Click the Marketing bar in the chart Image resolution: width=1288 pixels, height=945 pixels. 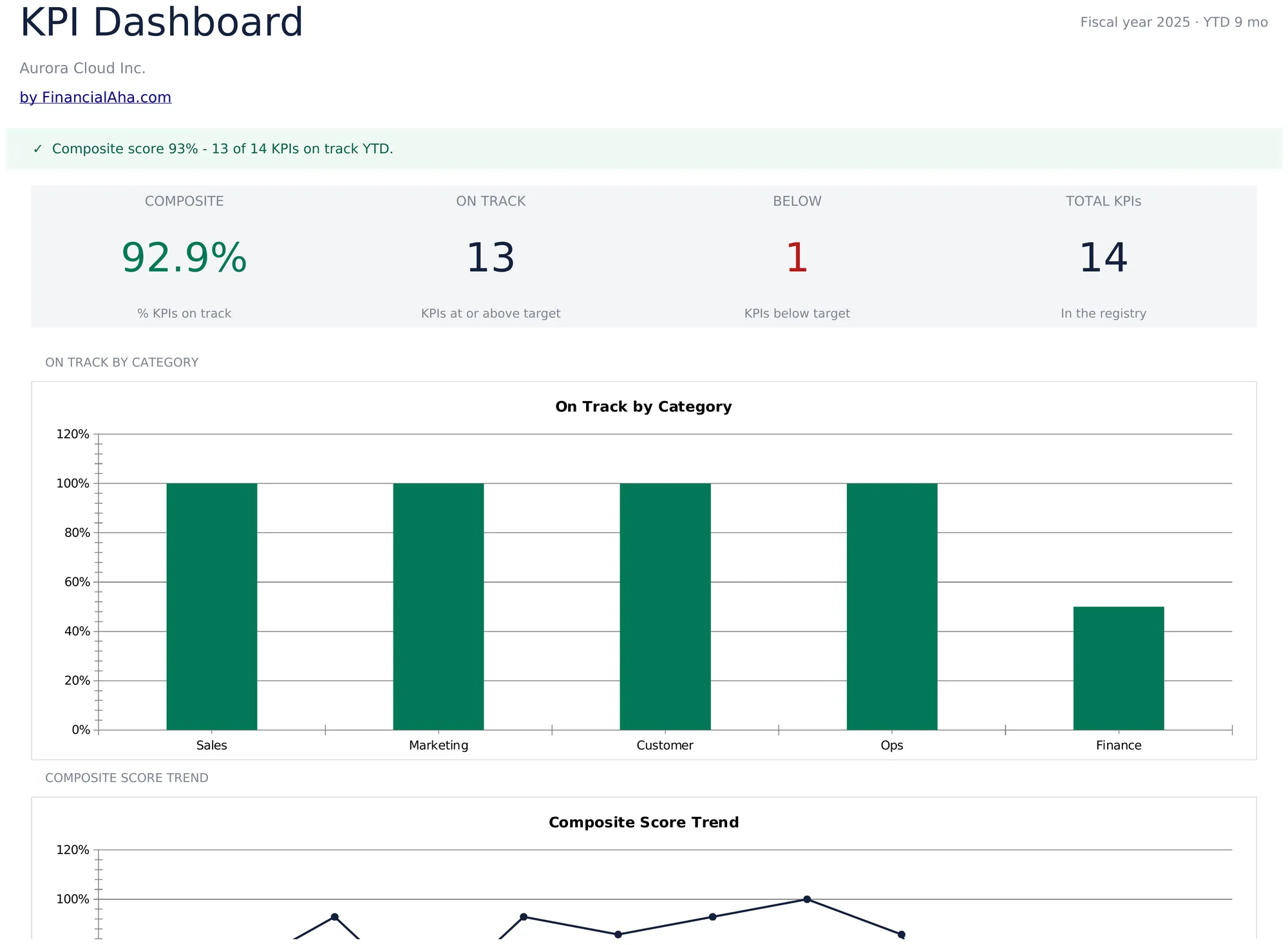tap(439, 606)
